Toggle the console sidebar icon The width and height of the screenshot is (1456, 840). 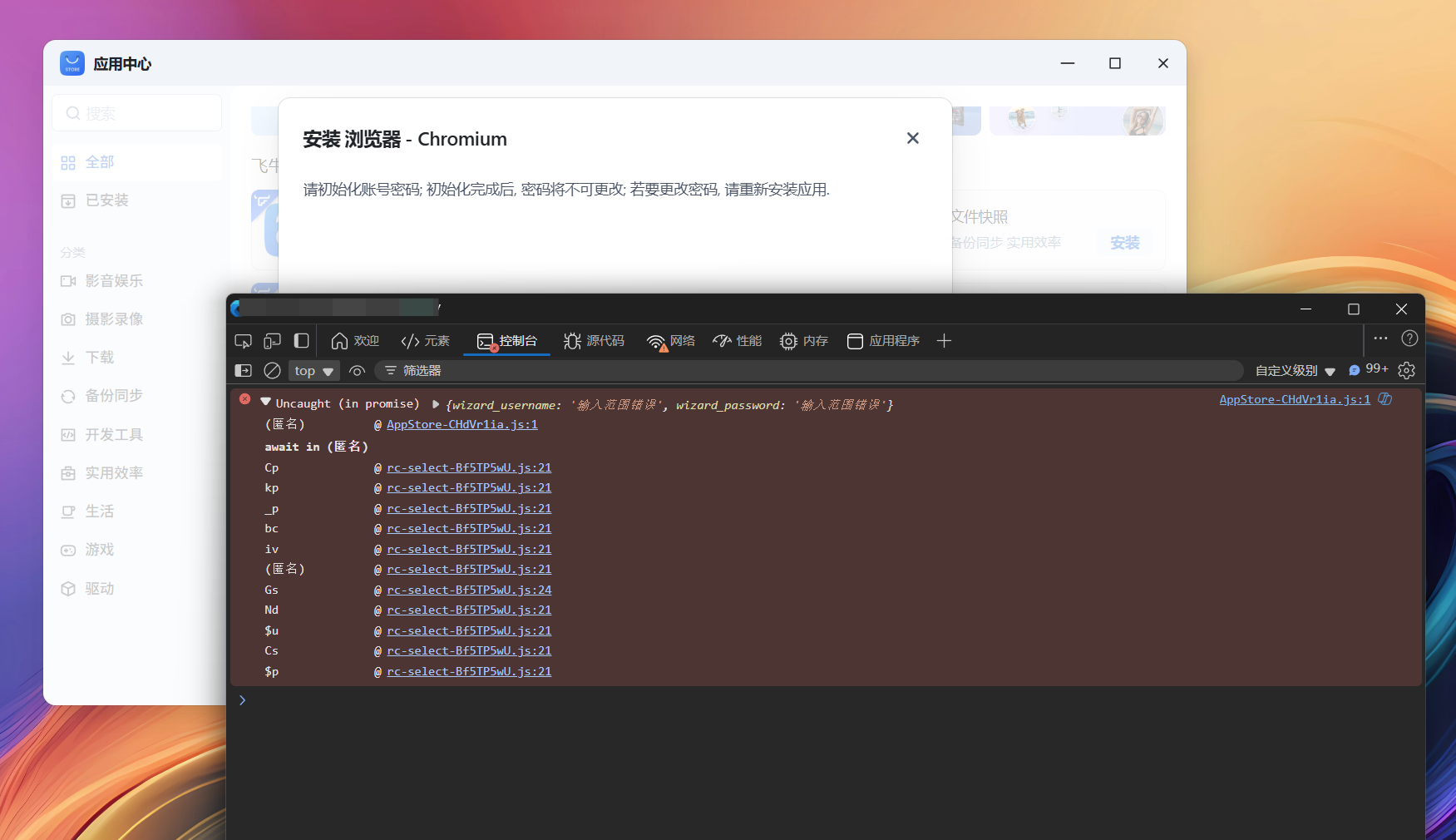coord(243,371)
